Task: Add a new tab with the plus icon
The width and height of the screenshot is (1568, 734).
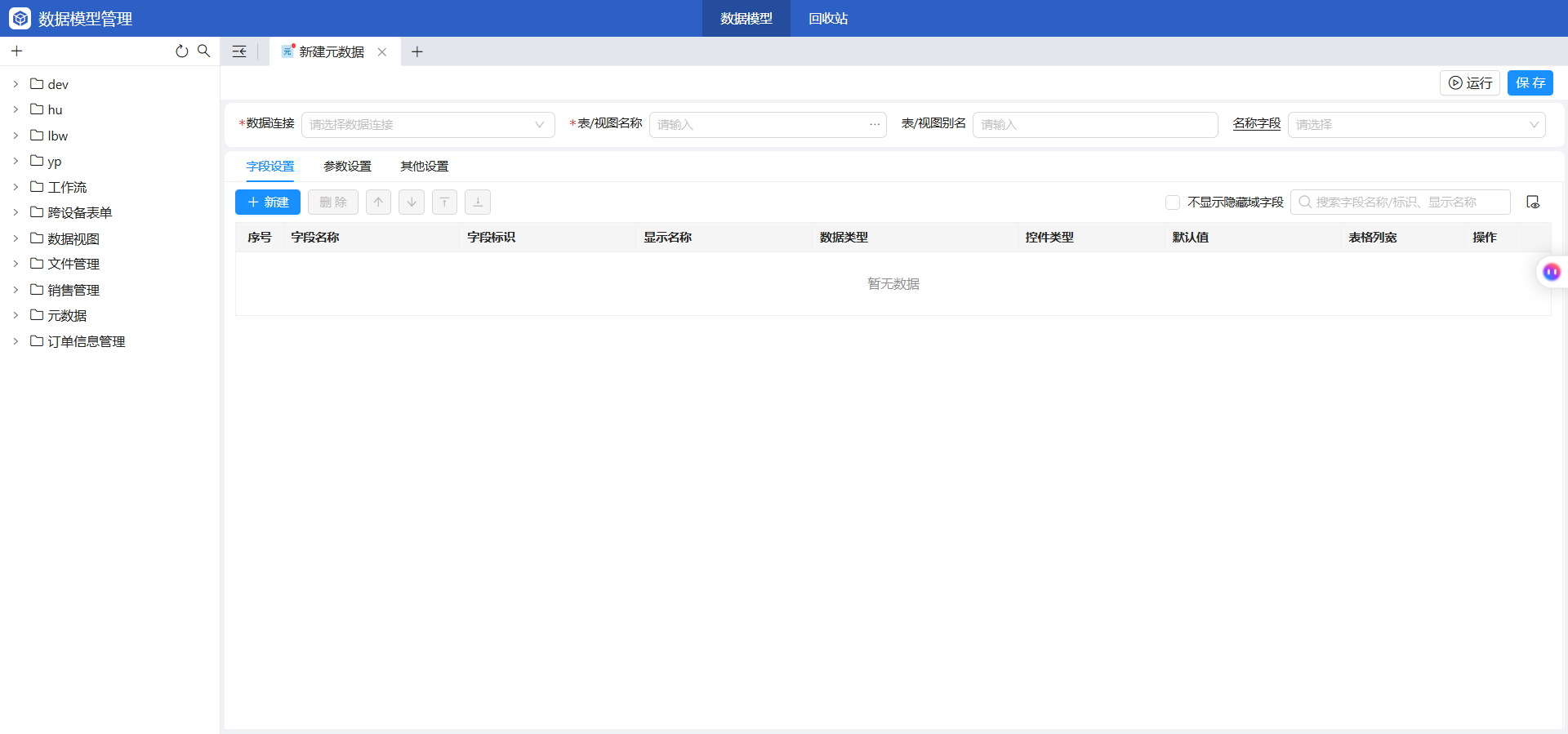Action: 417,51
